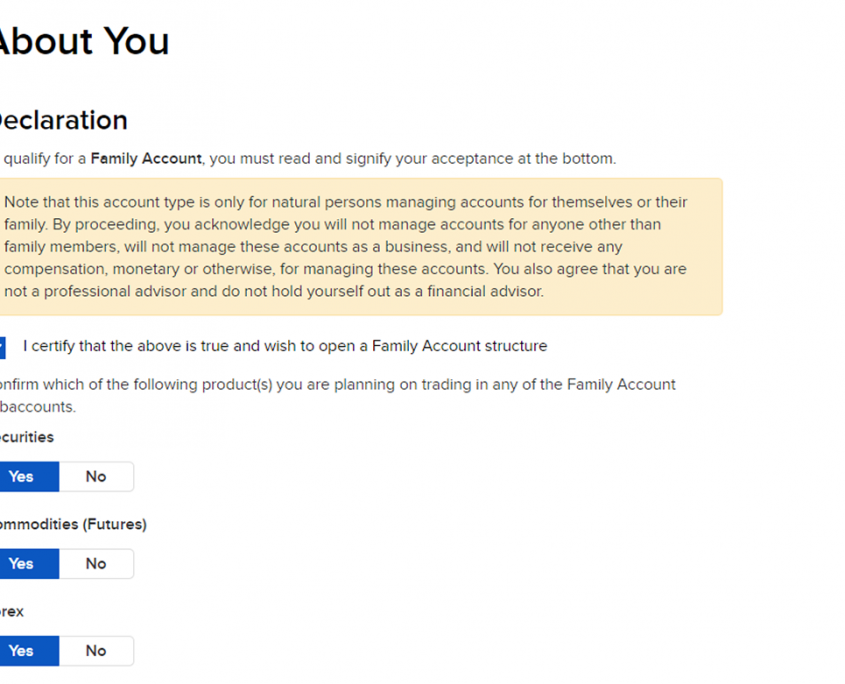Click the yellow account notice box

click(x=360, y=247)
